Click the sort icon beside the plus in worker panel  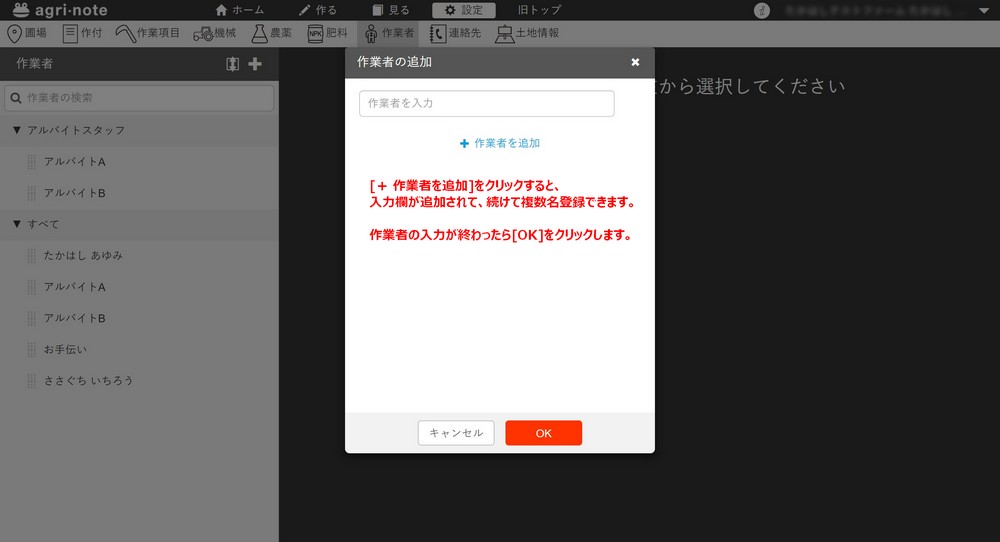tap(233, 64)
